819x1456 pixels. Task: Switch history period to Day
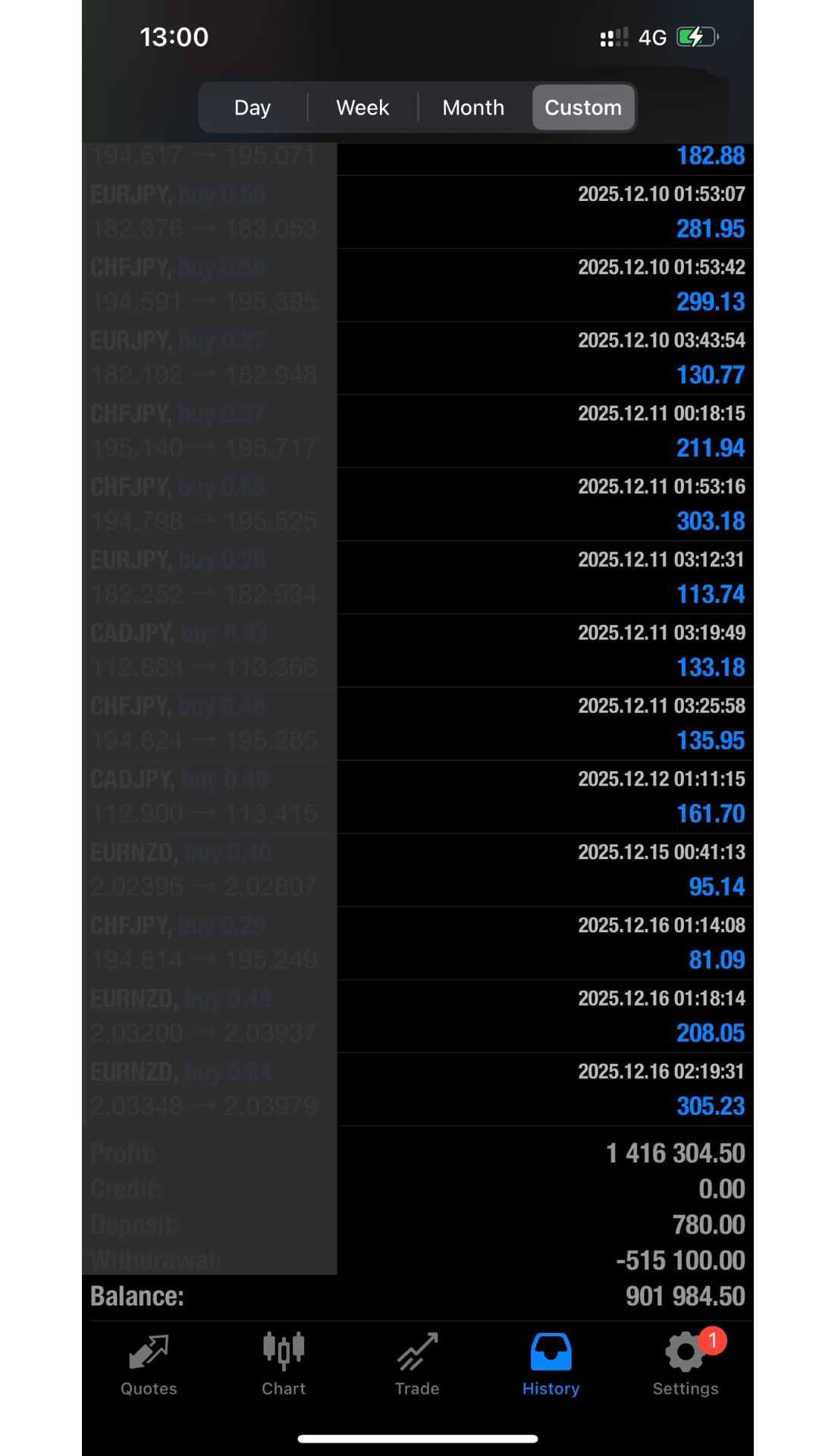[x=253, y=108]
